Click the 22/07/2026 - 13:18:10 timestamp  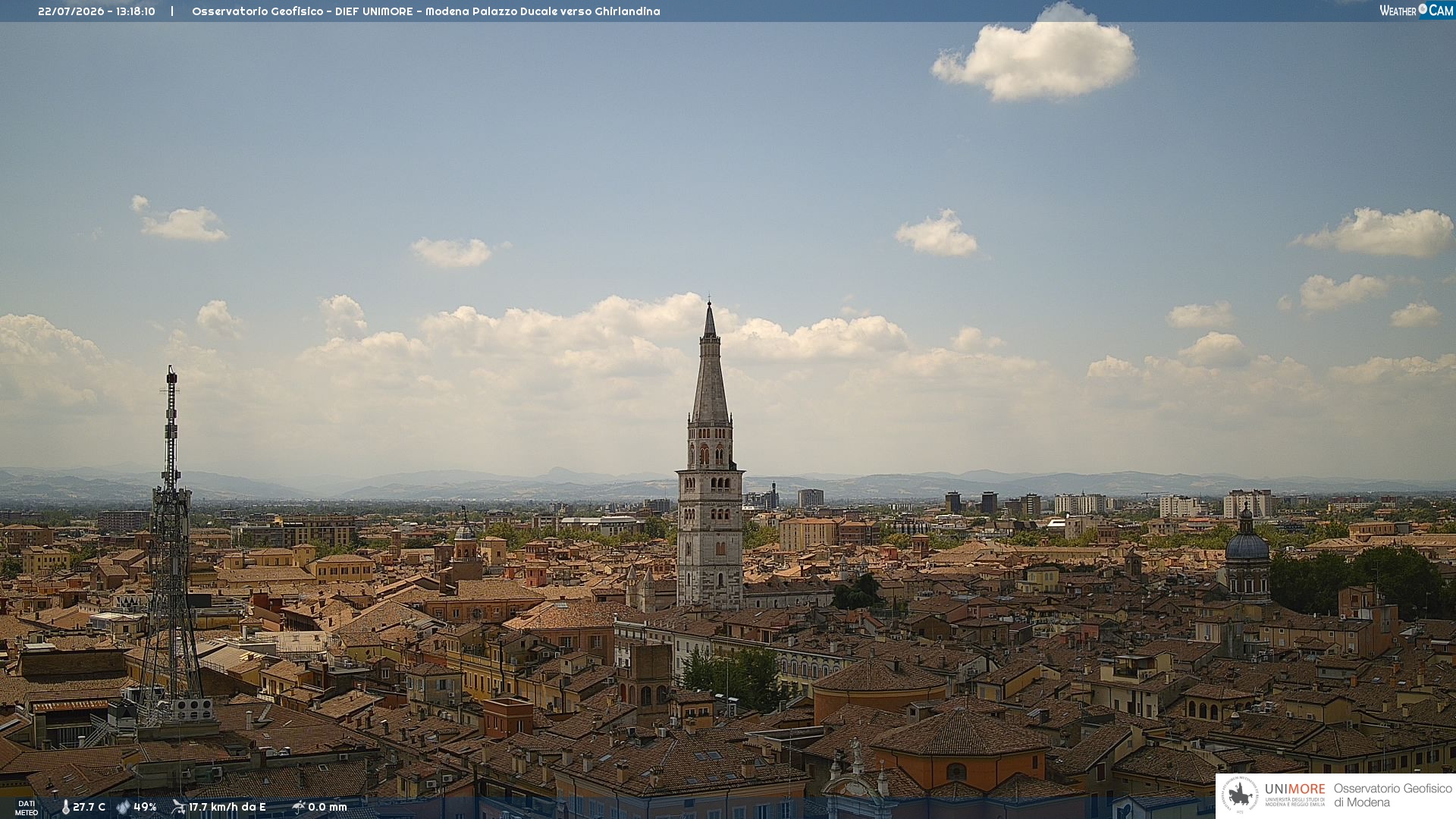click(x=96, y=11)
